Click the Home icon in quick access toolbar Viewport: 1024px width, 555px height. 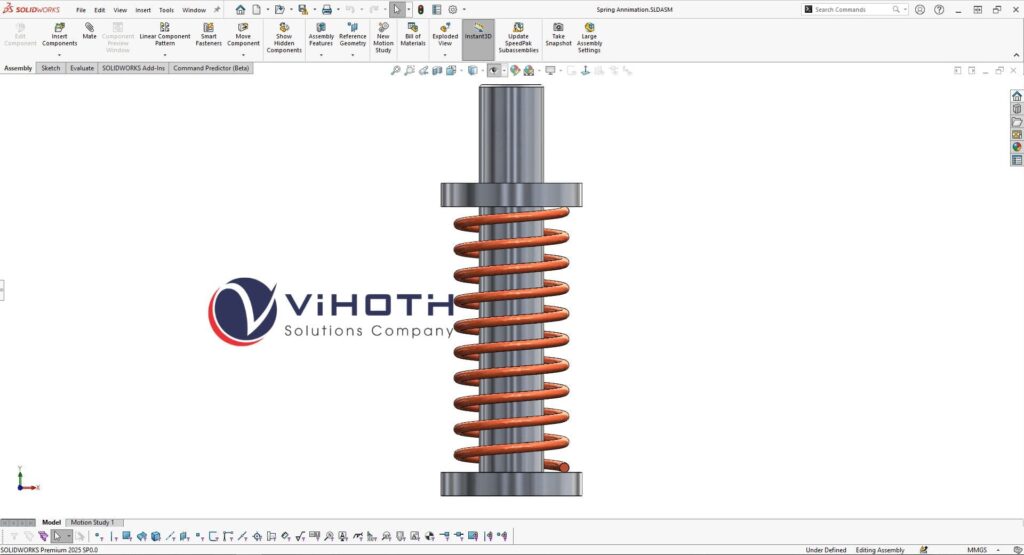tap(240, 10)
